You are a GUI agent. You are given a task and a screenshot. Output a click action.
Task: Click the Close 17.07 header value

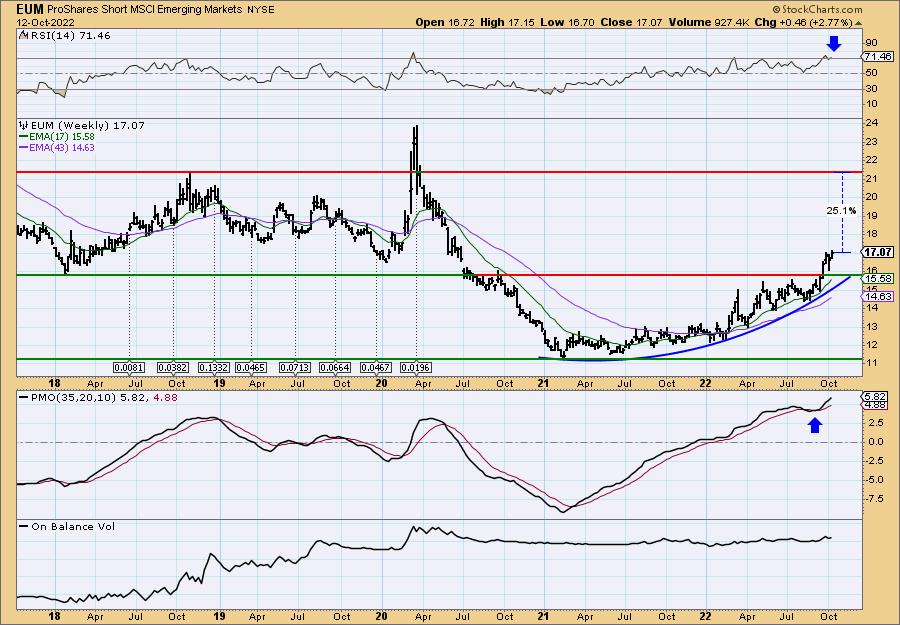click(631, 22)
